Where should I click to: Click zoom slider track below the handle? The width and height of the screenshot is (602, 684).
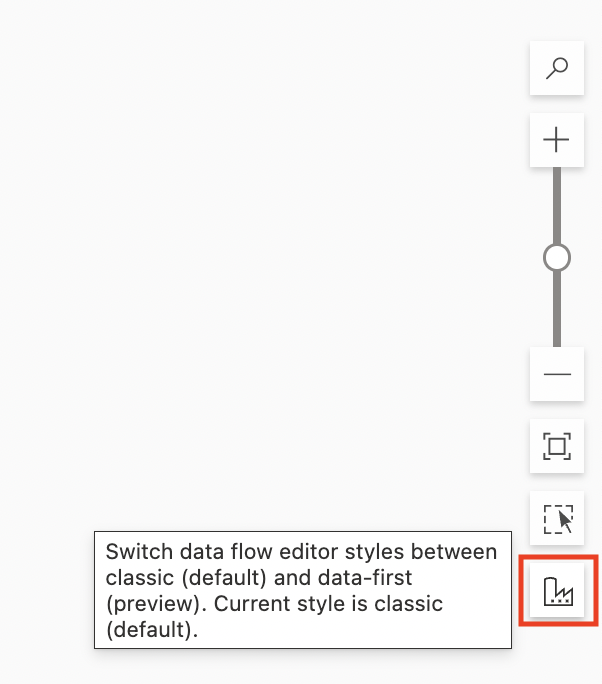click(x=557, y=309)
